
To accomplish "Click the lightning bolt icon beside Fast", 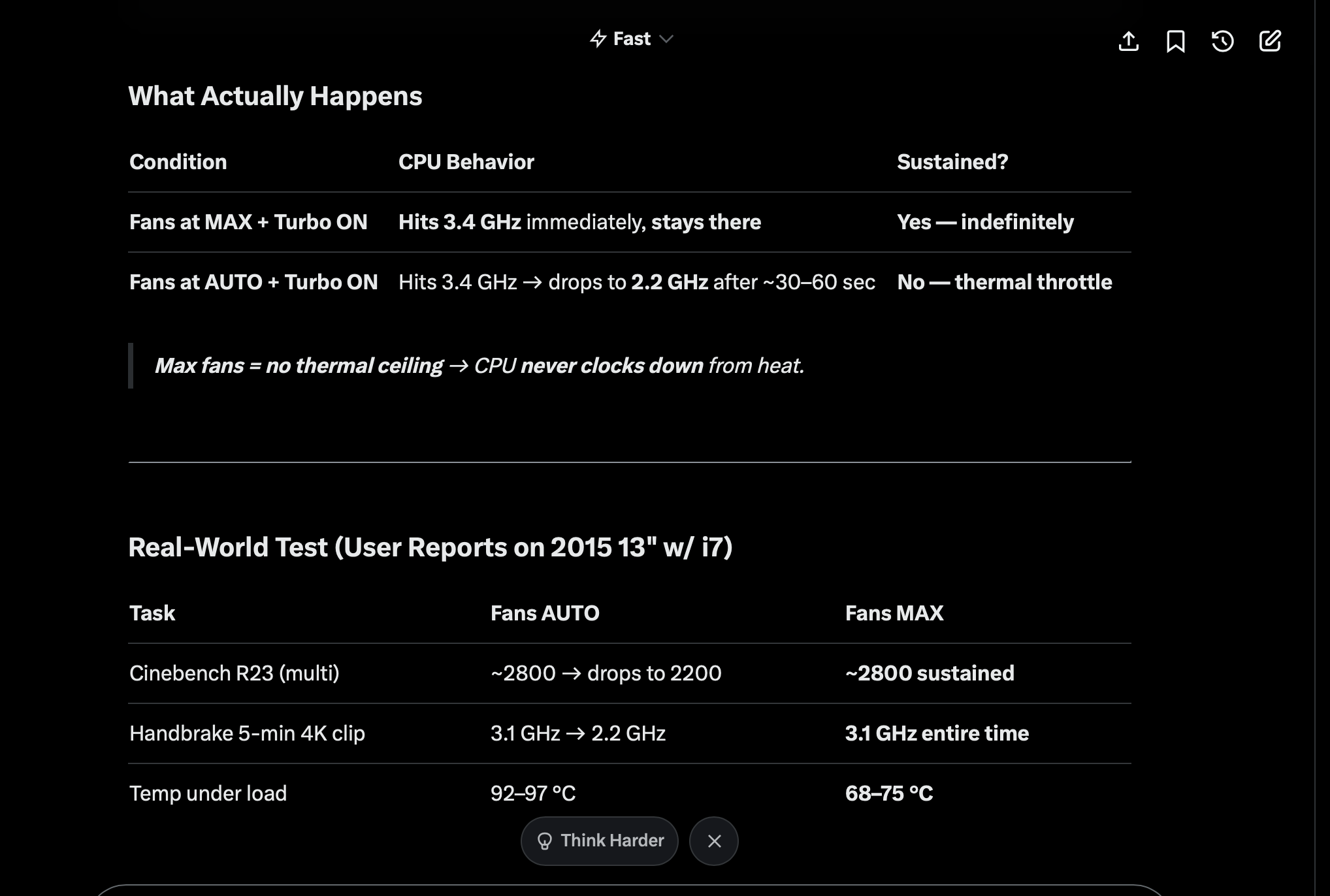I will coord(598,39).
